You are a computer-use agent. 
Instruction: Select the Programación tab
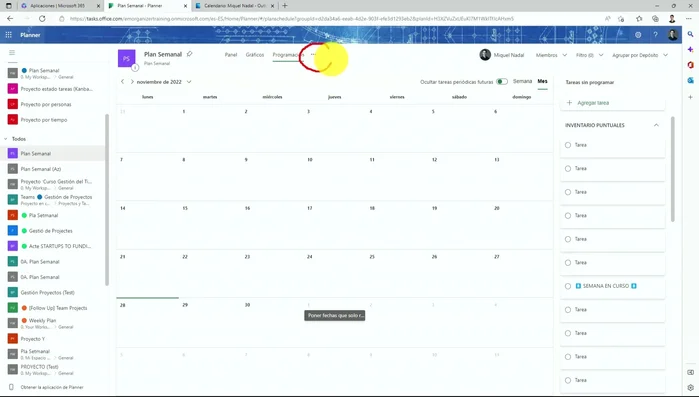point(288,55)
